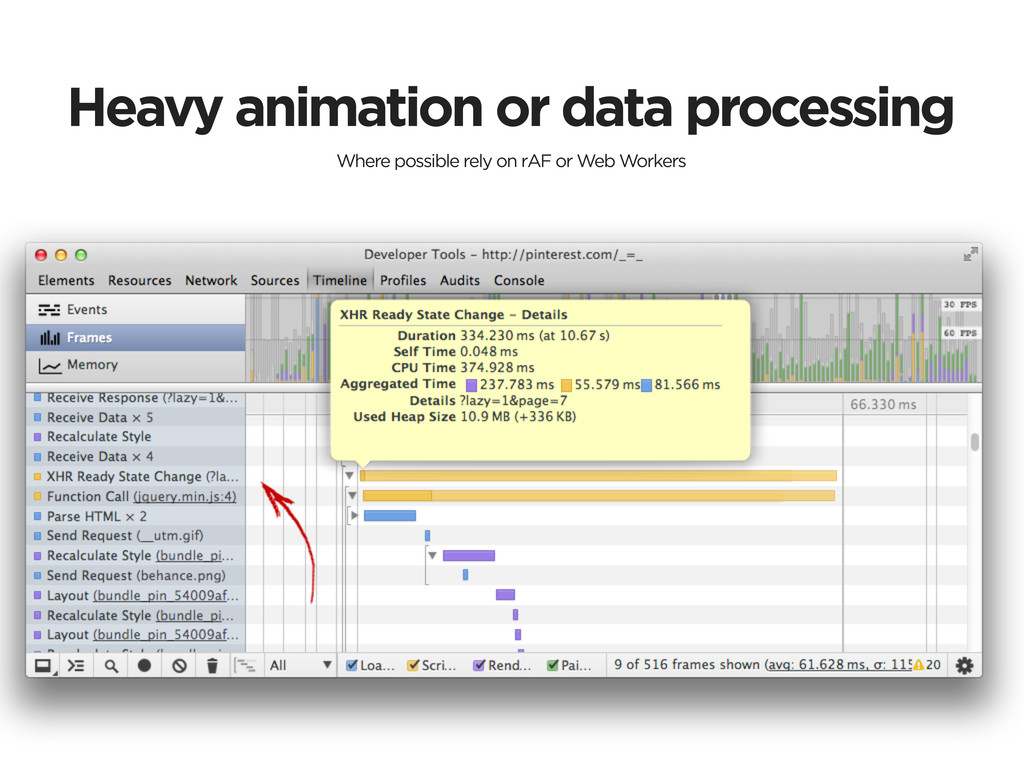Click the magnifier search icon
Viewport: 1024px width, 768px height.
click(x=111, y=665)
